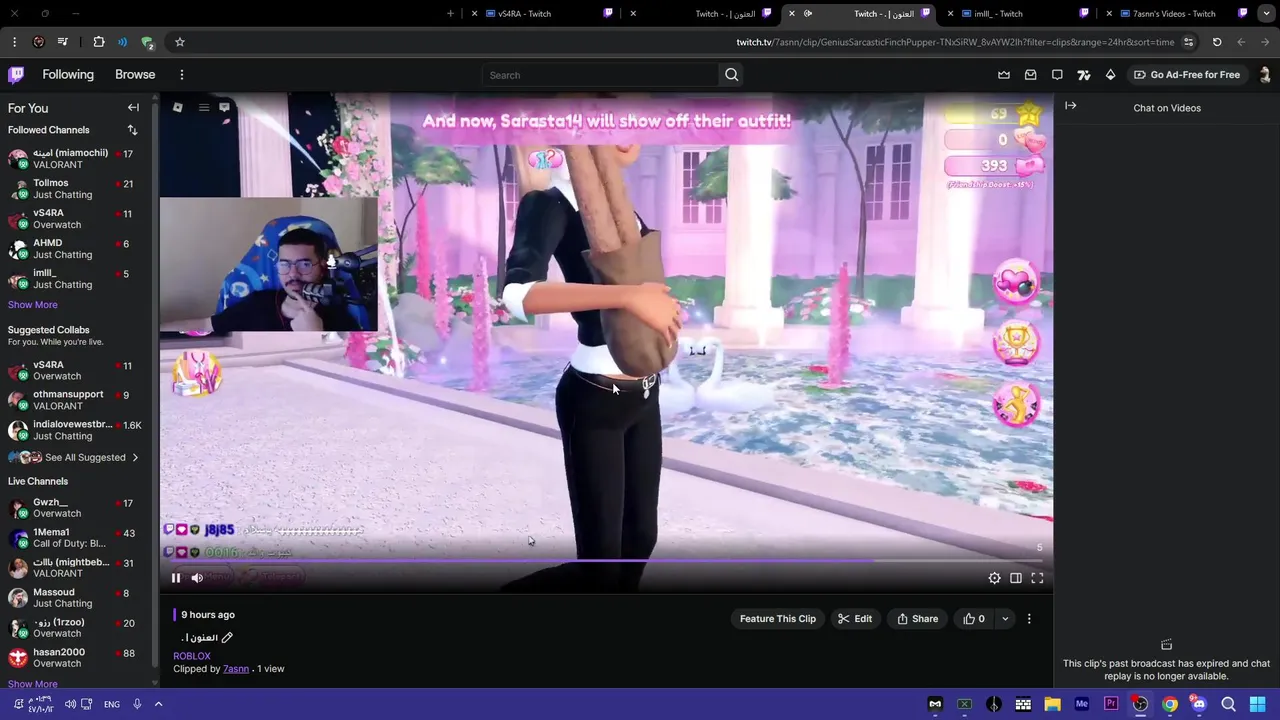Show more live channels at sidebar bottom
Viewport: 1280px width, 720px height.
(33, 684)
